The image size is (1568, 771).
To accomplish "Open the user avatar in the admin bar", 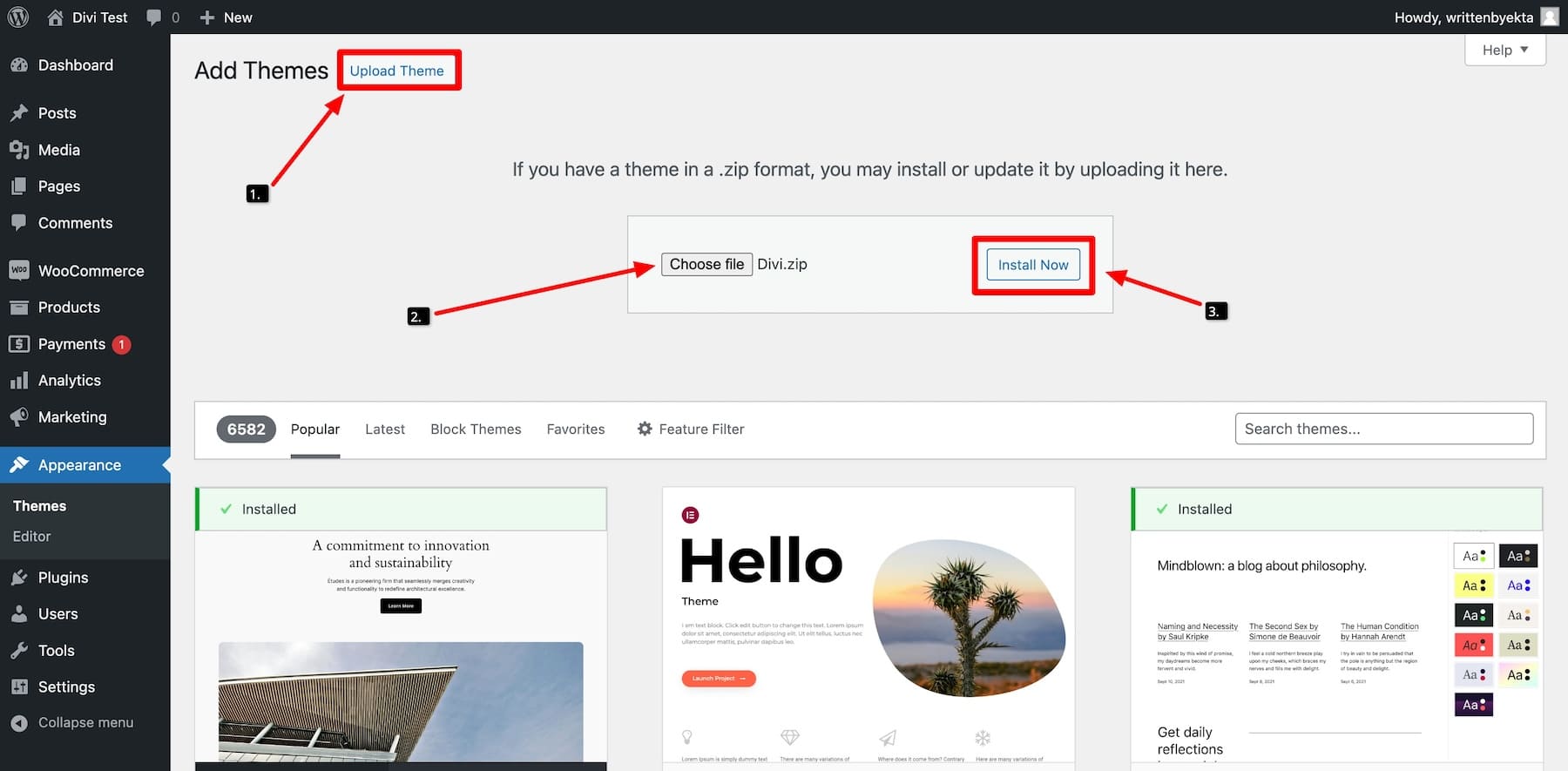I will [x=1550, y=17].
